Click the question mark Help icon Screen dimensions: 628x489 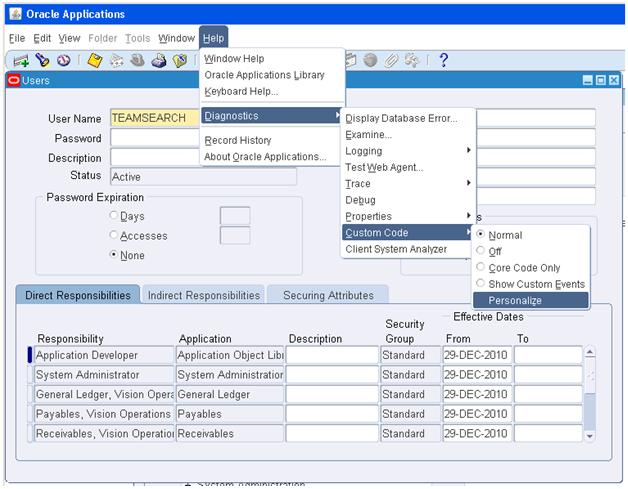(x=443, y=60)
